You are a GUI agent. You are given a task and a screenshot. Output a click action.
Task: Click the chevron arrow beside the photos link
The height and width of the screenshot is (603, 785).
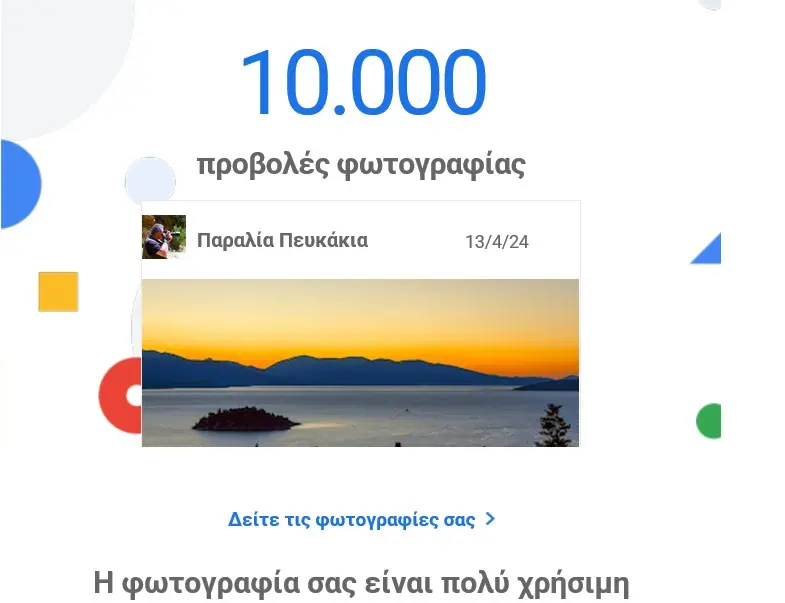click(x=490, y=519)
